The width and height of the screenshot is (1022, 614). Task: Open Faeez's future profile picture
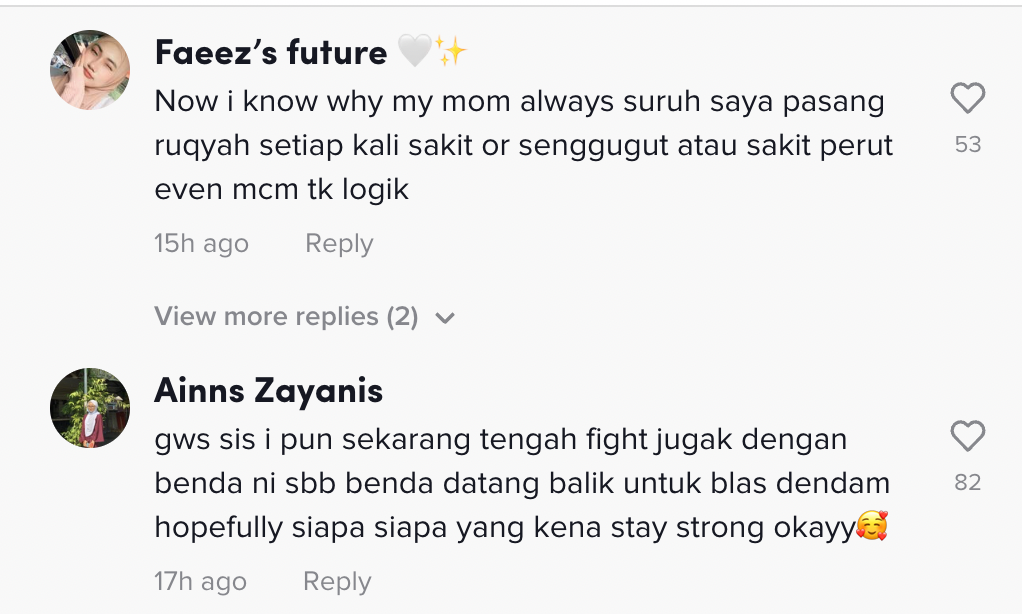(x=90, y=69)
